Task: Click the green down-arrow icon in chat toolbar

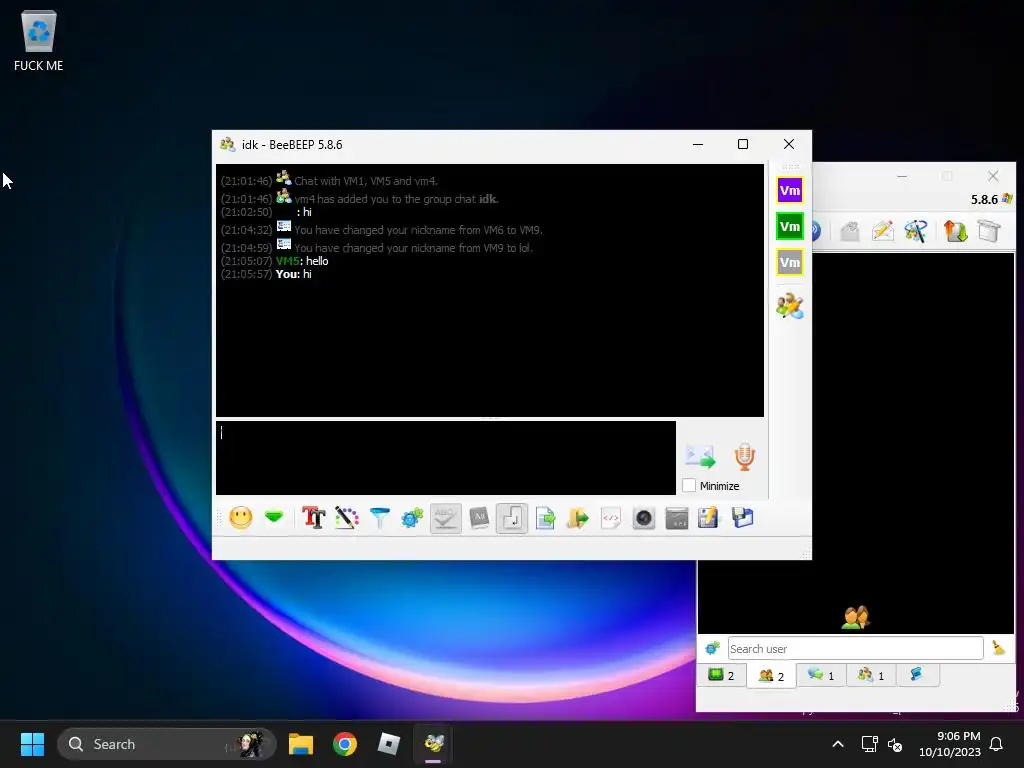Action: (274, 518)
